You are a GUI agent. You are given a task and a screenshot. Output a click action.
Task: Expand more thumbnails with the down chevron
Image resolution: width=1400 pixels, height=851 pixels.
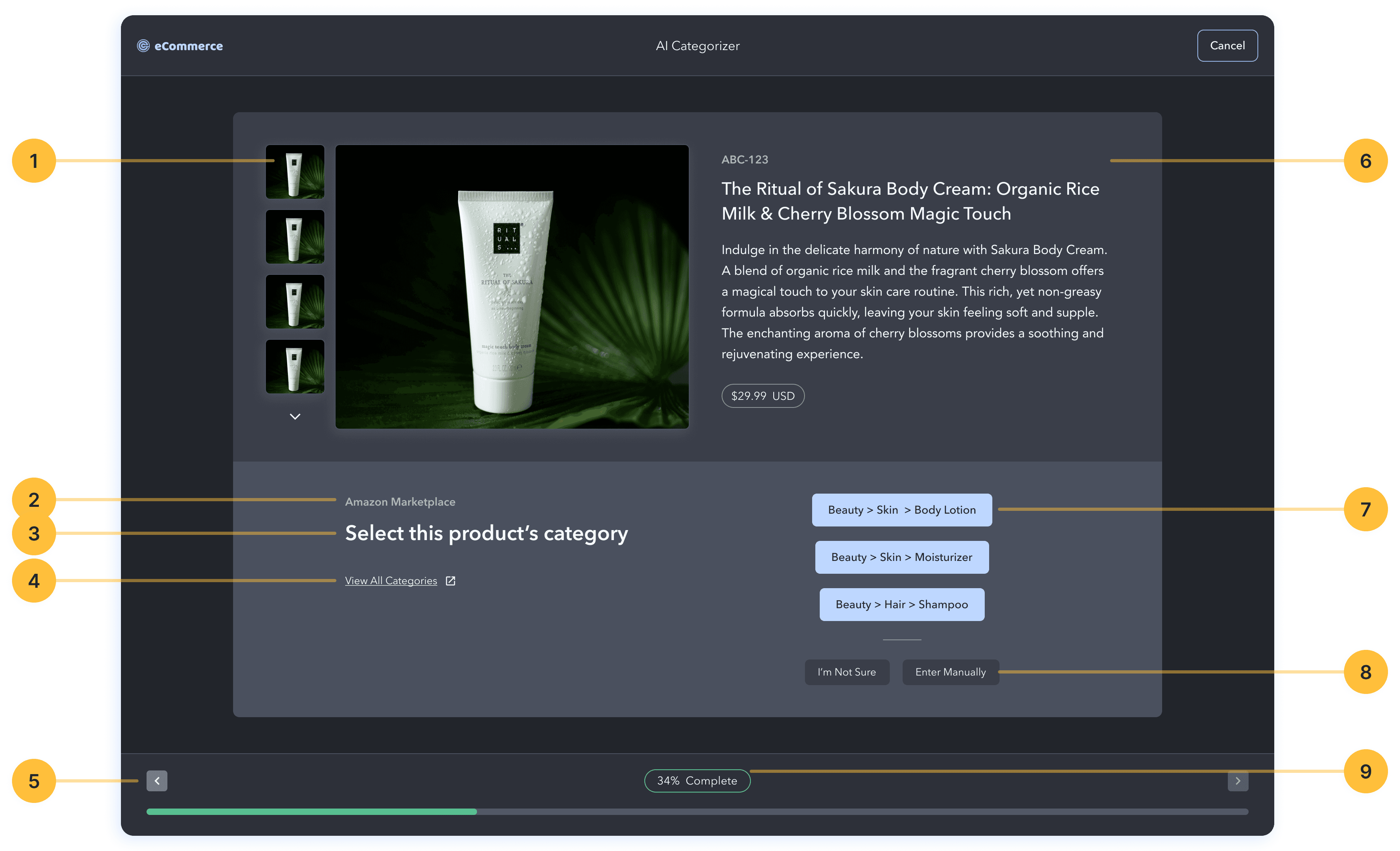tap(295, 417)
